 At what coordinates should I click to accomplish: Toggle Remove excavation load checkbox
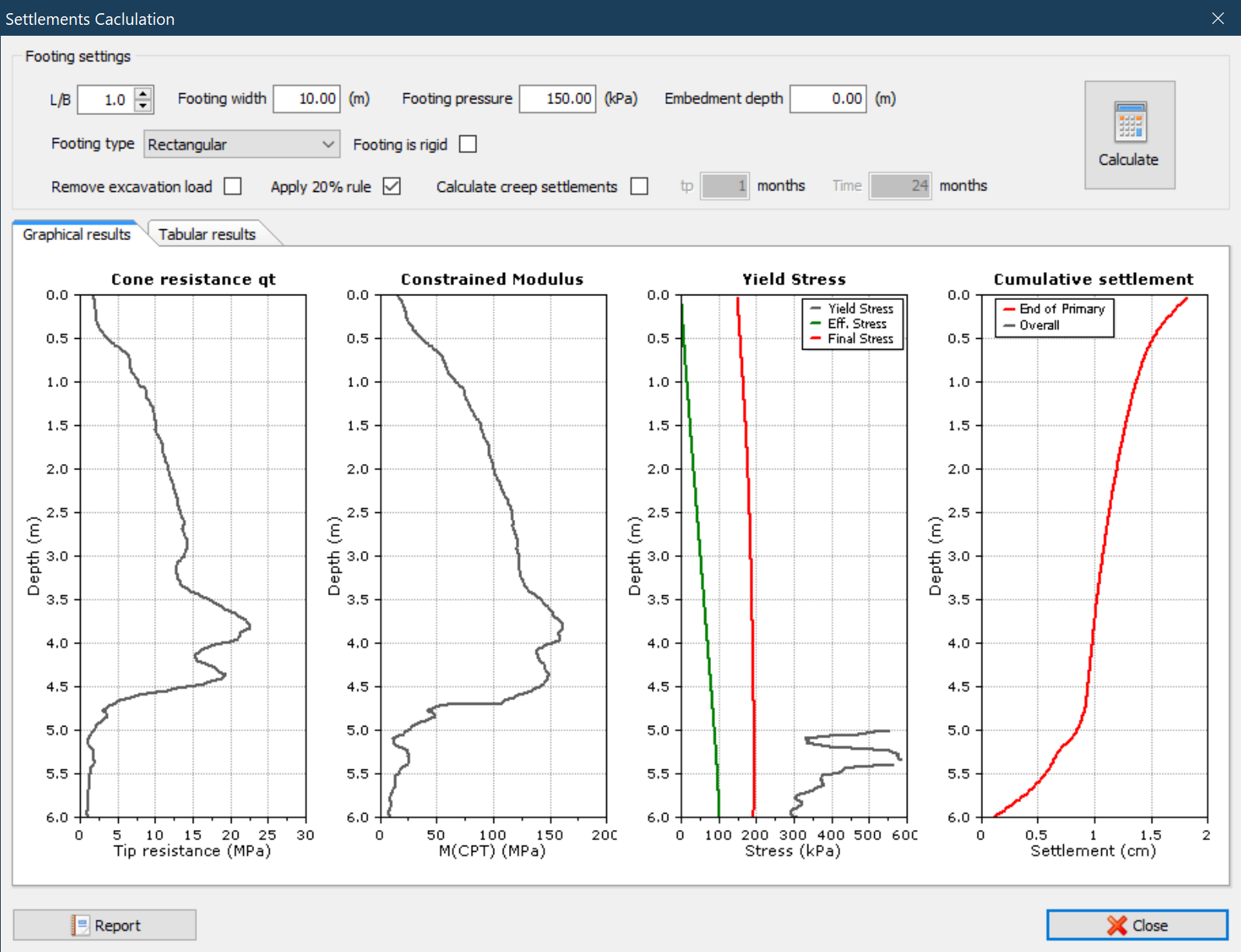click(x=232, y=187)
